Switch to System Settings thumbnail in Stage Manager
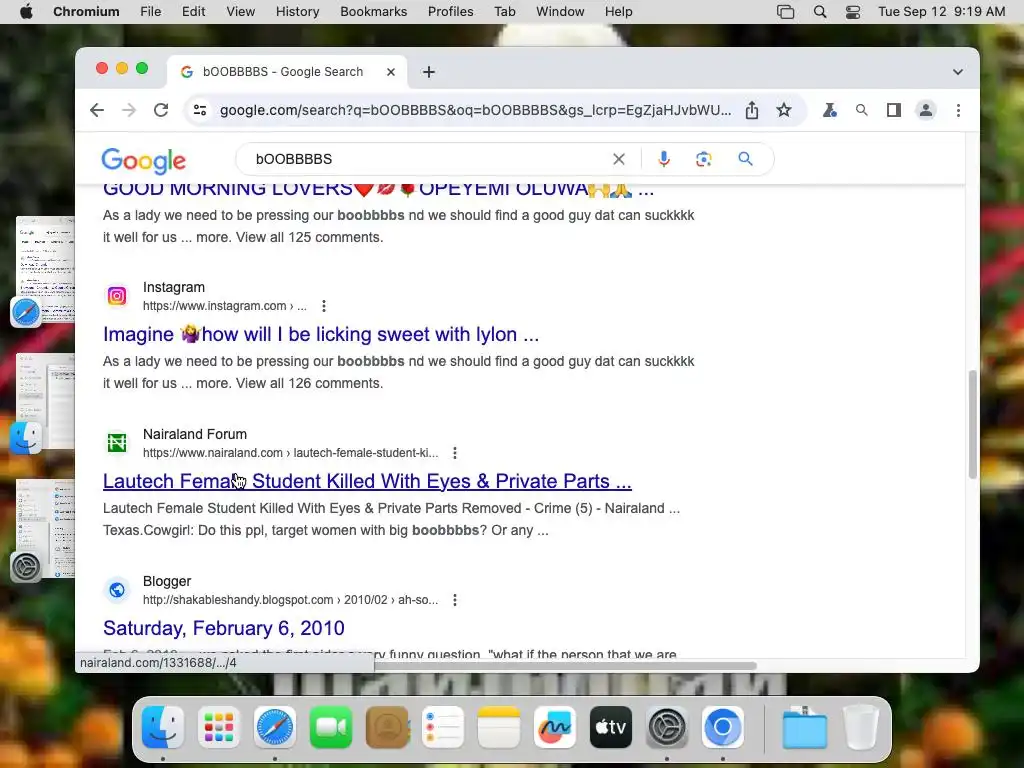The image size is (1024, 768). click(x=45, y=528)
